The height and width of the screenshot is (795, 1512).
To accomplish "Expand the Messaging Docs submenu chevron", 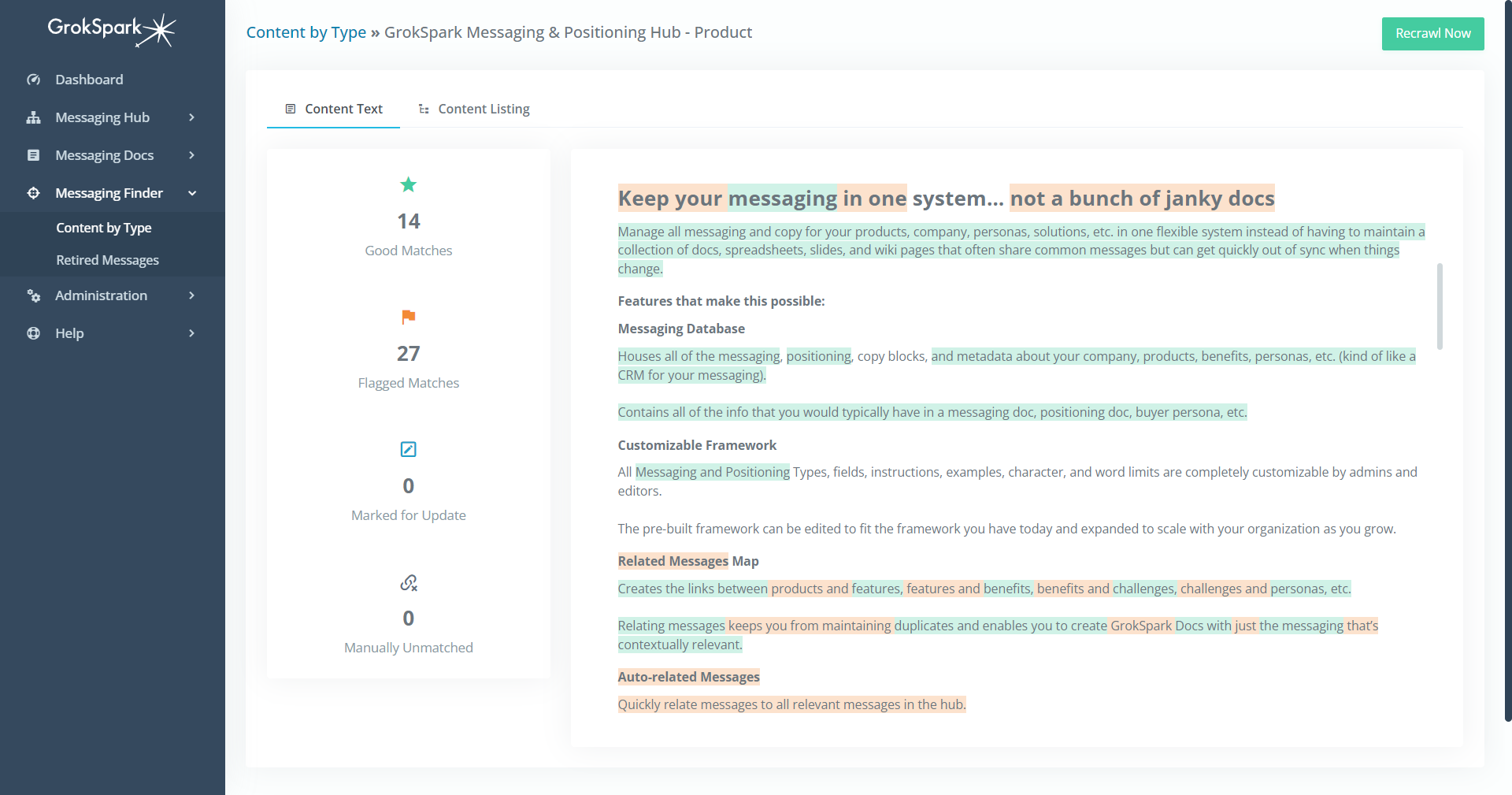I will pos(191,155).
